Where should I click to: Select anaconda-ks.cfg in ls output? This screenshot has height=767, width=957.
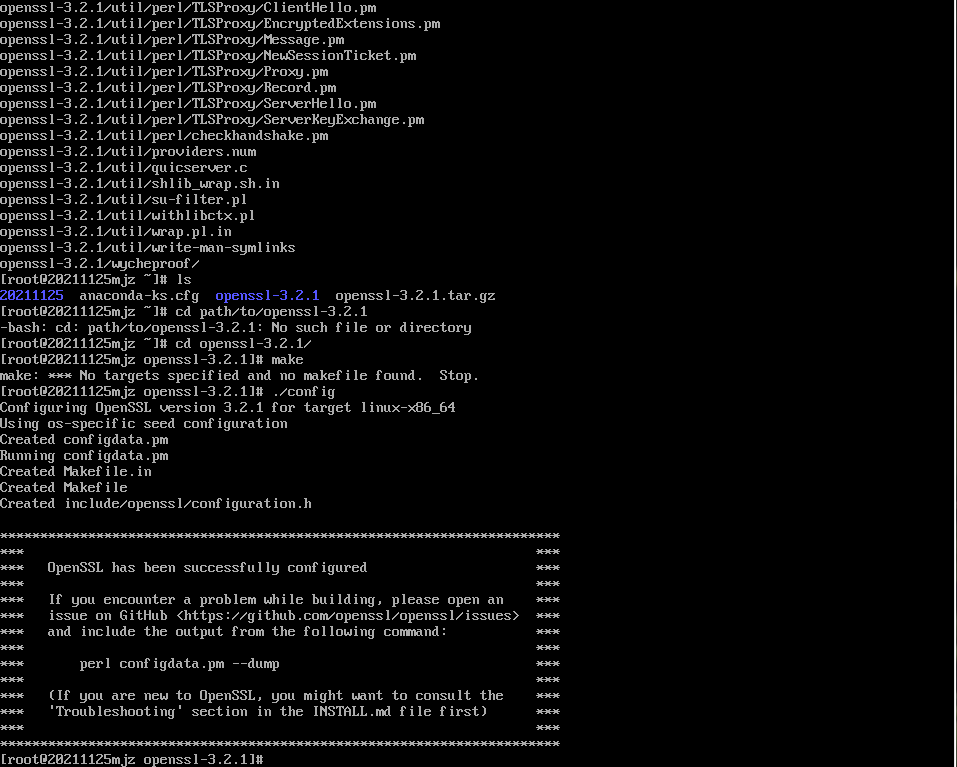click(x=139, y=295)
